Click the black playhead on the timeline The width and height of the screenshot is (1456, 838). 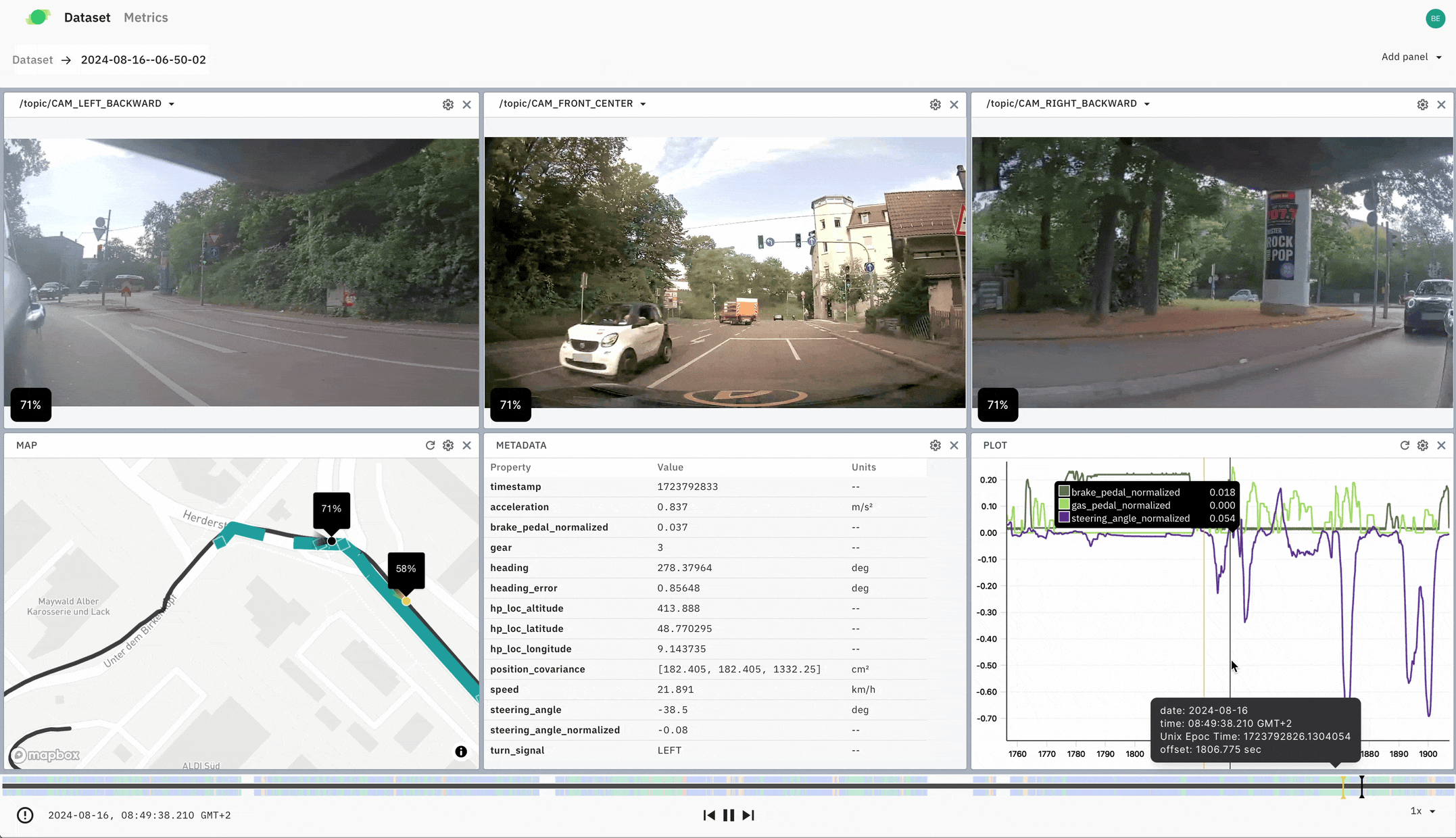(1362, 786)
